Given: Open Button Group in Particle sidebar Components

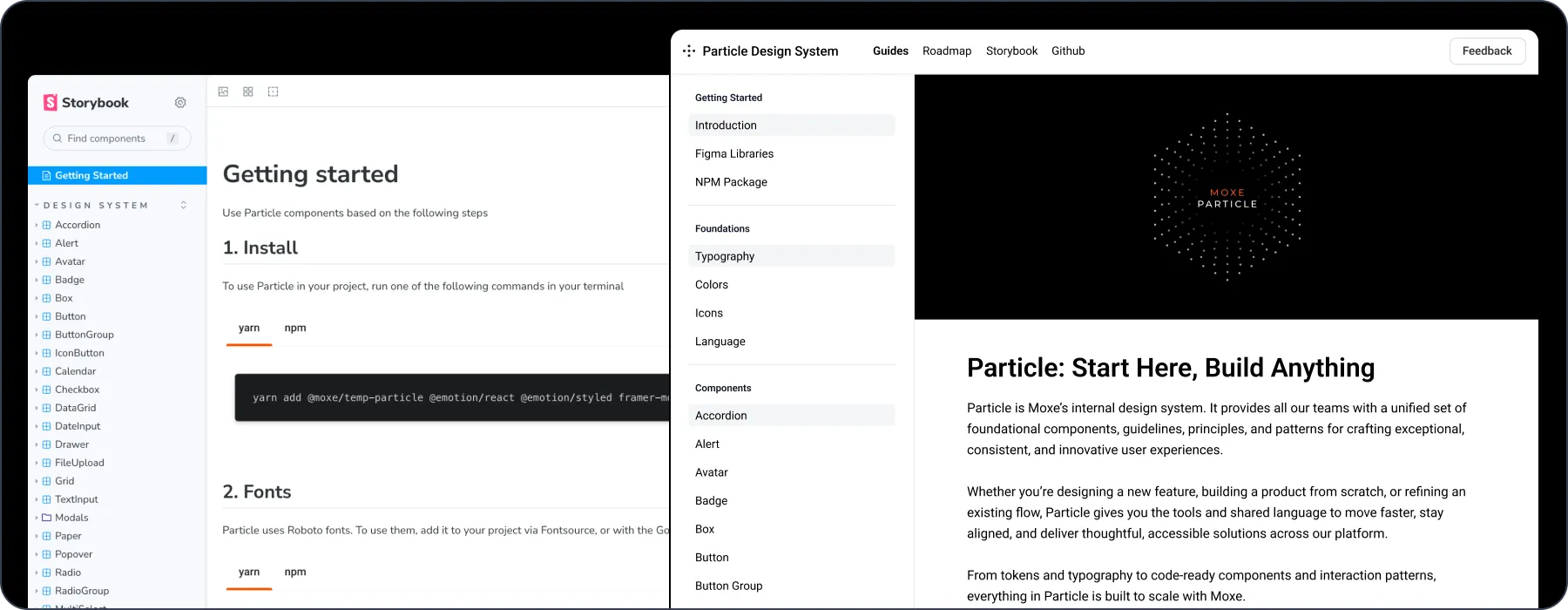Looking at the screenshot, I should coord(792,586).
